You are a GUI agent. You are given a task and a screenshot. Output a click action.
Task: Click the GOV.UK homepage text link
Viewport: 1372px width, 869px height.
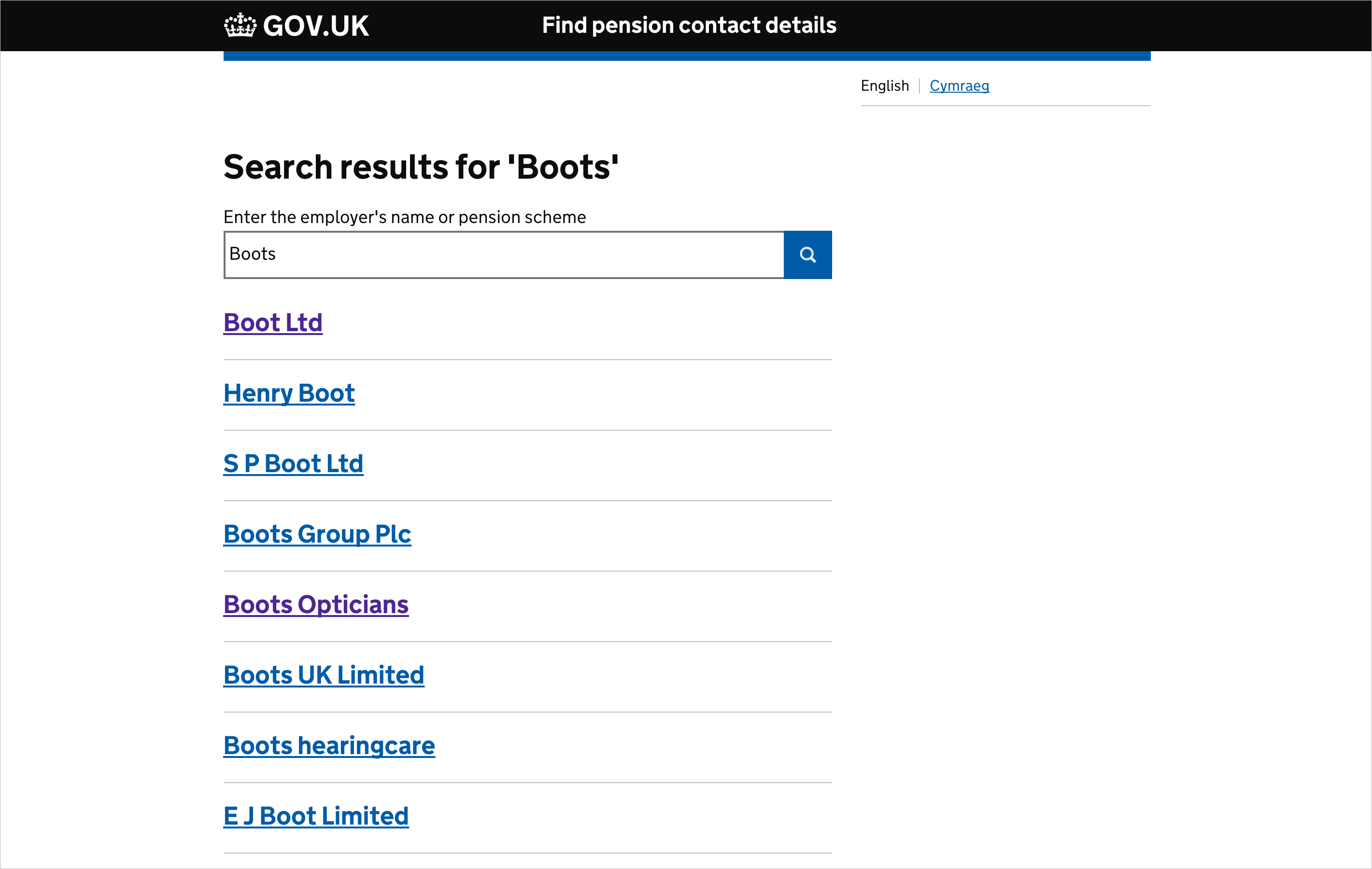click(x=315, y=25)
